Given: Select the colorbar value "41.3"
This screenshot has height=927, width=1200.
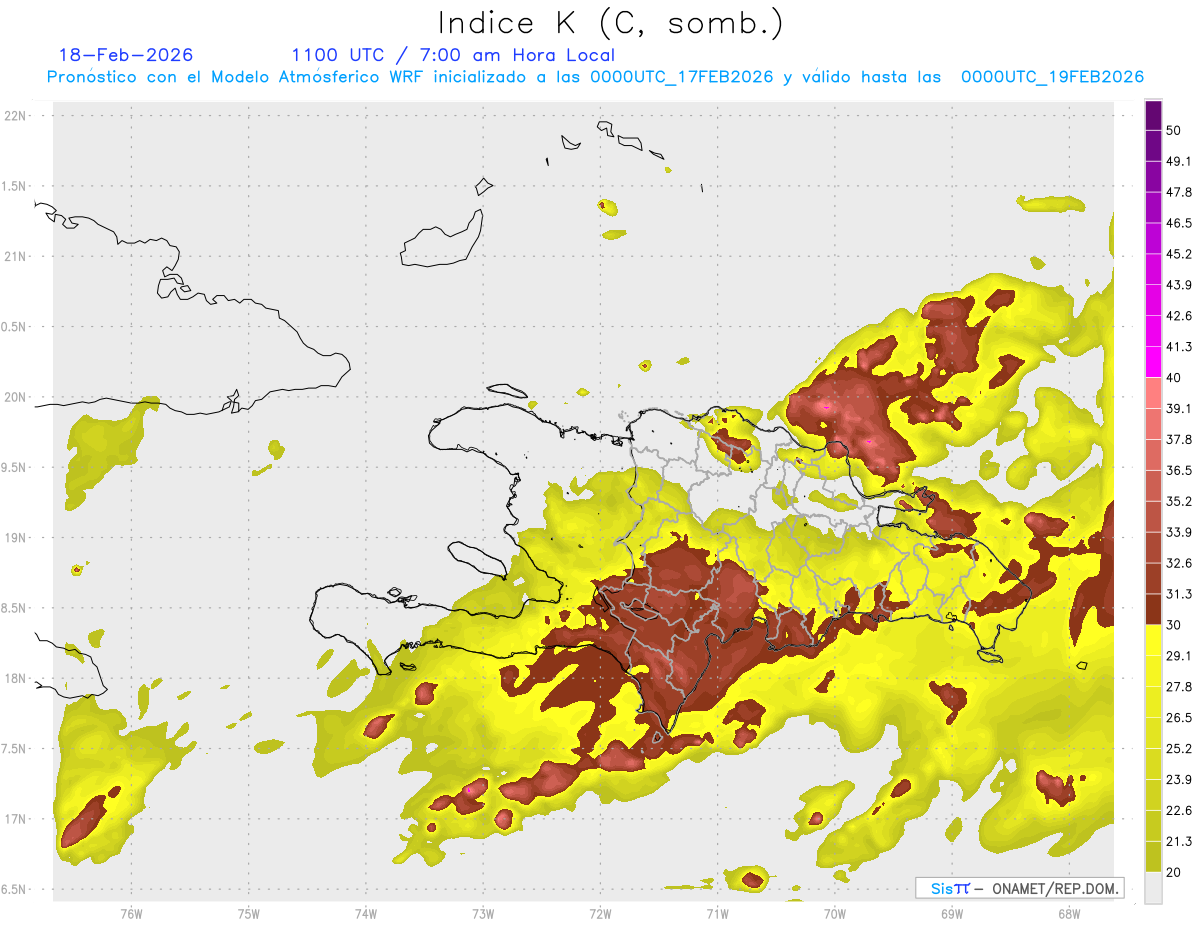Looking at the screenshot, I should [1179, 347].
